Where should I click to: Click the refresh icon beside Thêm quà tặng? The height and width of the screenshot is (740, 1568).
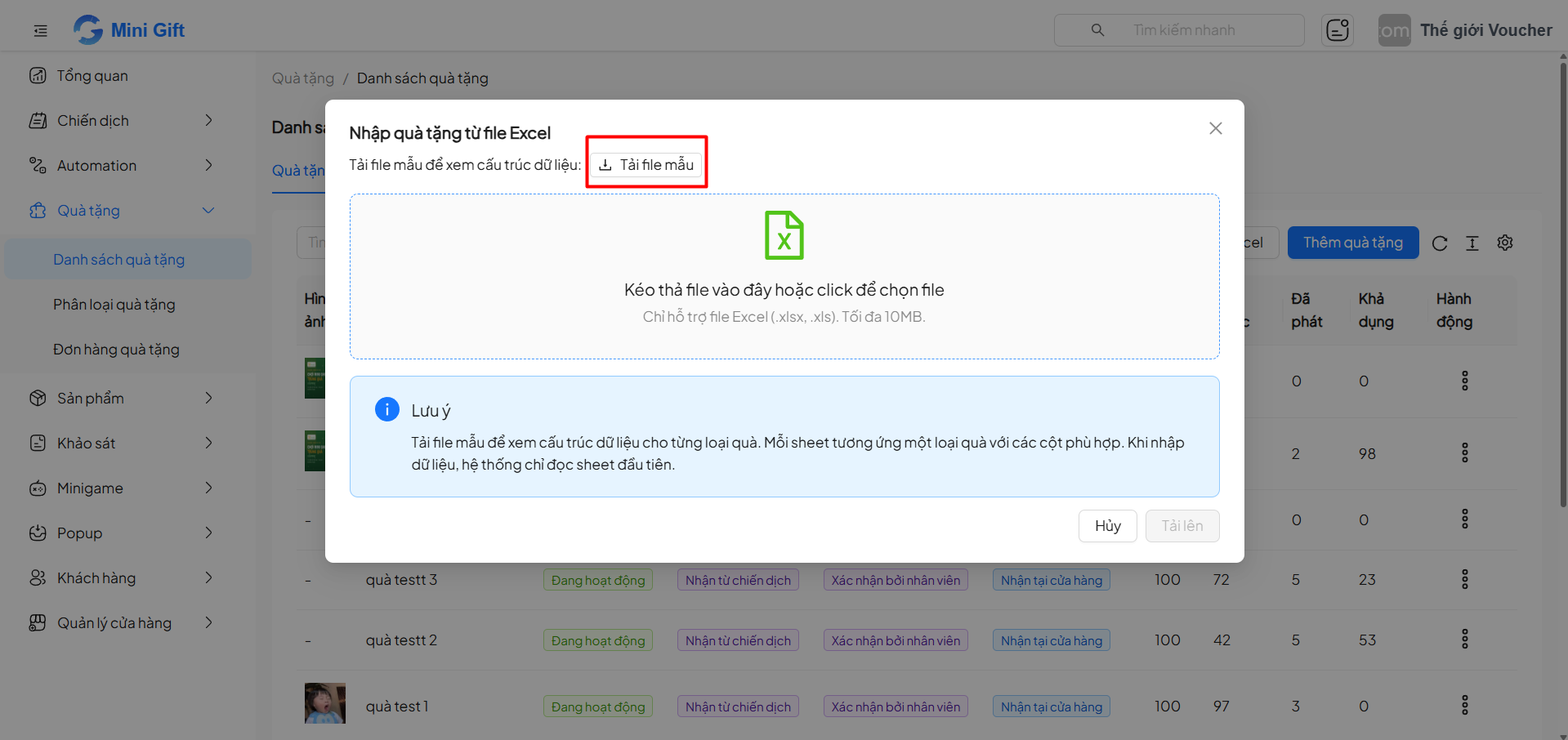pyautogui.click(x=1440, y=243)
